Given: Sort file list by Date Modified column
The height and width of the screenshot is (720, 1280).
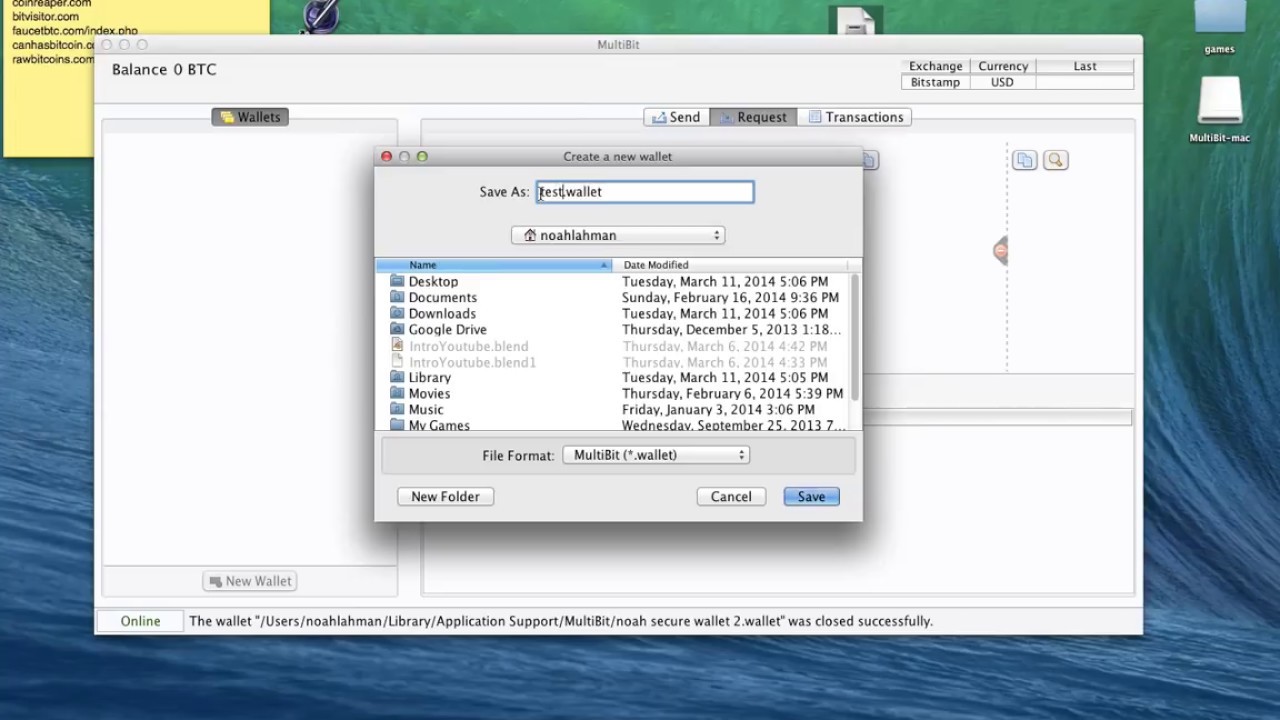Looking at the screenshot, I should pyautogui.click(x=729, y=265).
